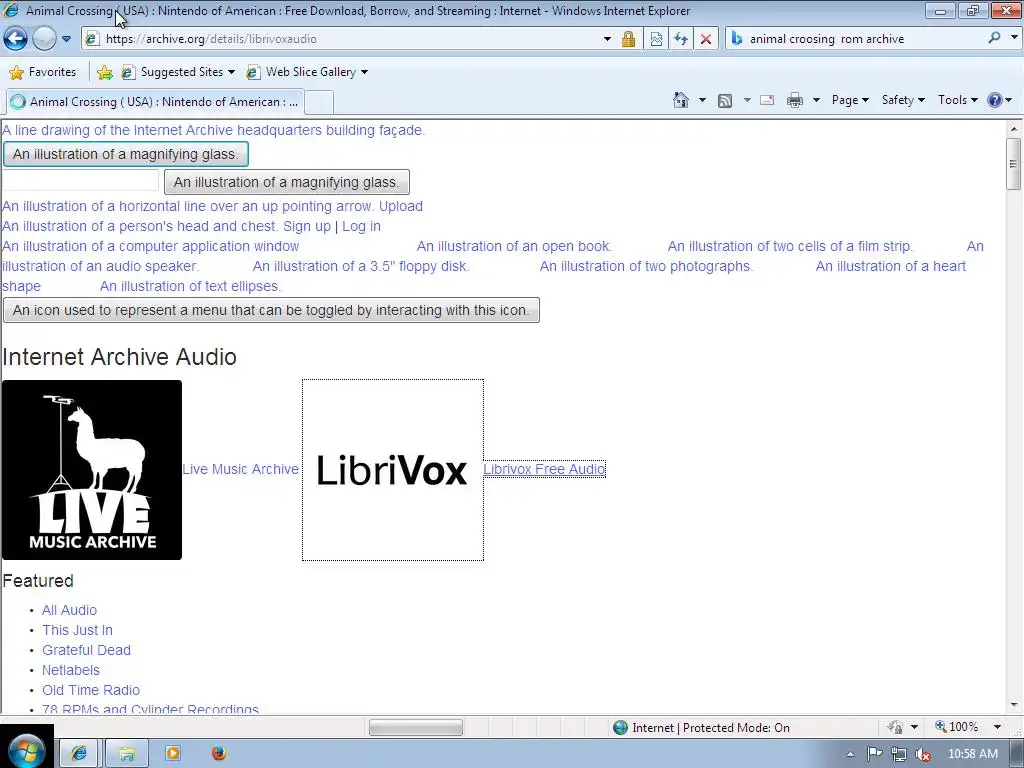Open the Tools menu
This screenshot has width=1024, height=768.
pos(958,100)
